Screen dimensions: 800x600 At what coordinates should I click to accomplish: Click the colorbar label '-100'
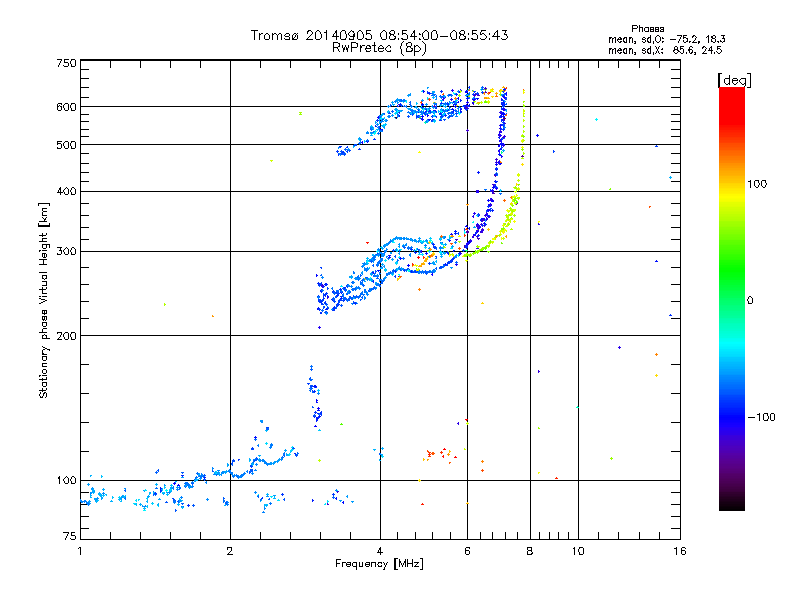[762, 417]
